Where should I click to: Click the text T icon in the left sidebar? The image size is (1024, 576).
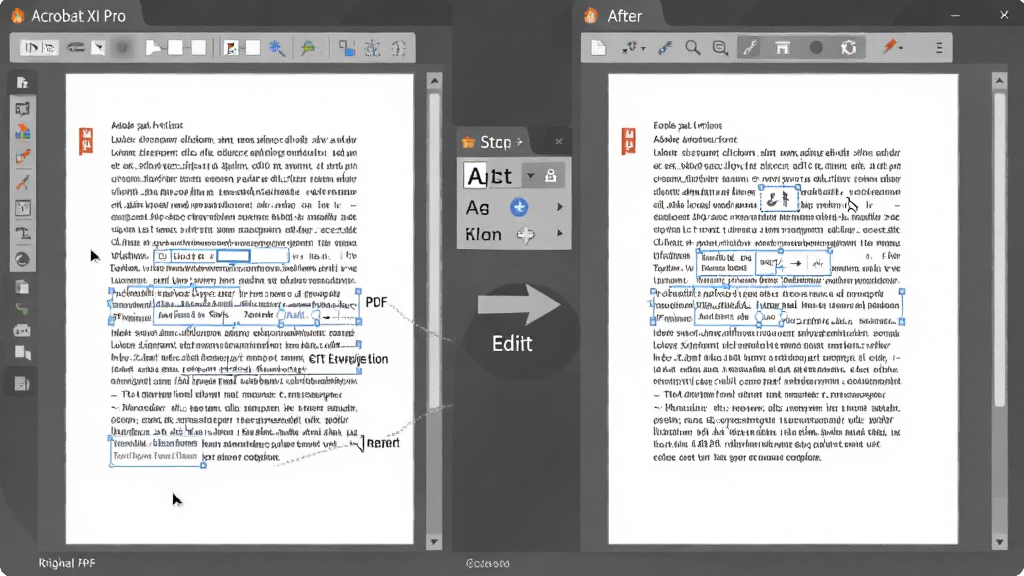[x=22, y=233]
